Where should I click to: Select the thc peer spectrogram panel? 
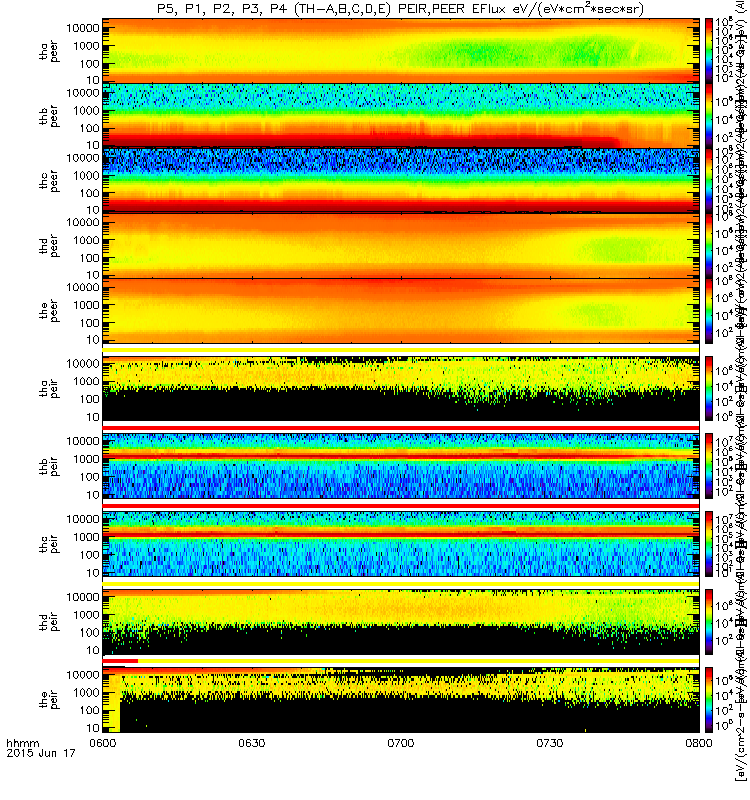click(x=401, y=181)
